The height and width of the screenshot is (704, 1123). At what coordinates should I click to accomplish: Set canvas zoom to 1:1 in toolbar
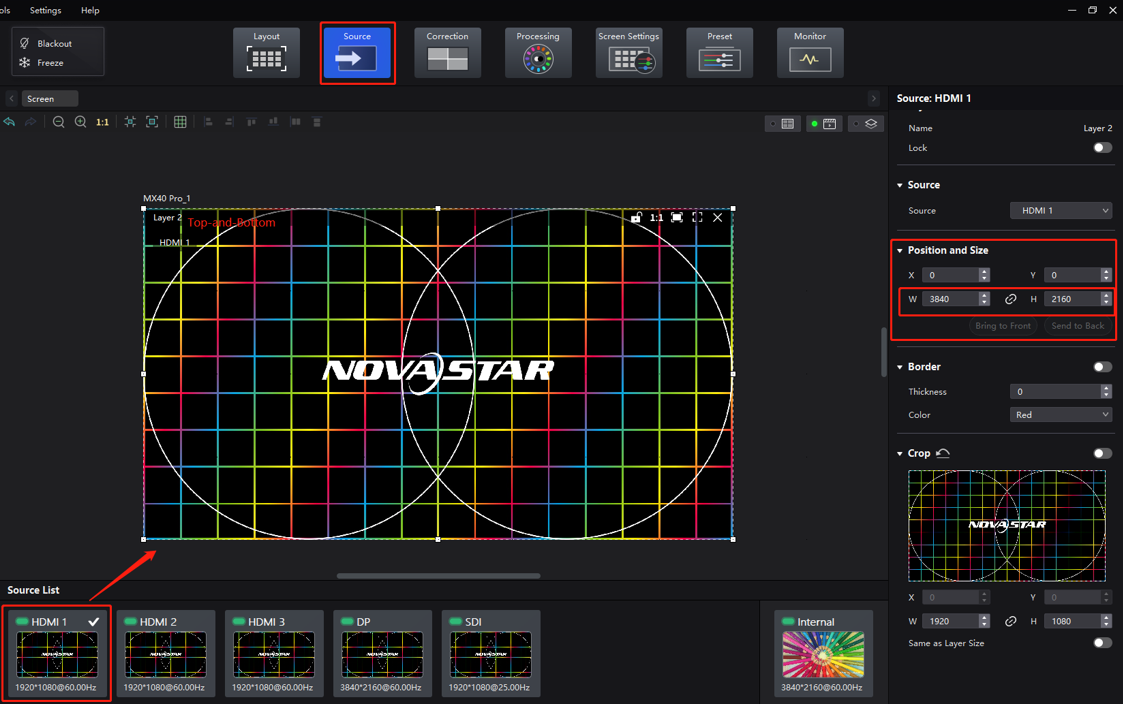(102, 122)
